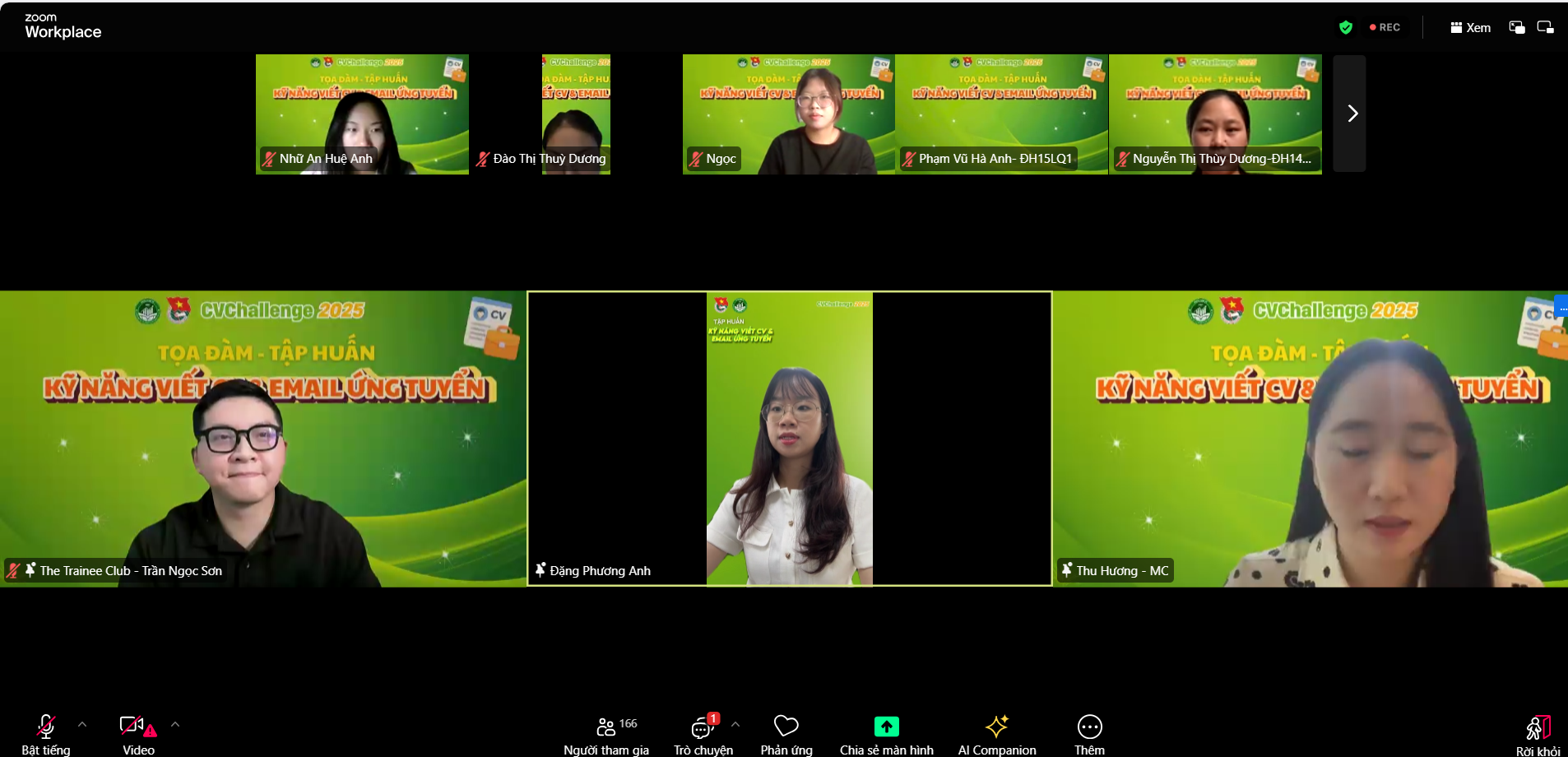This screenshot has width=1568, height=757.
Task: Select Đặng Phương Anh video tile
Action: (789, 439)
